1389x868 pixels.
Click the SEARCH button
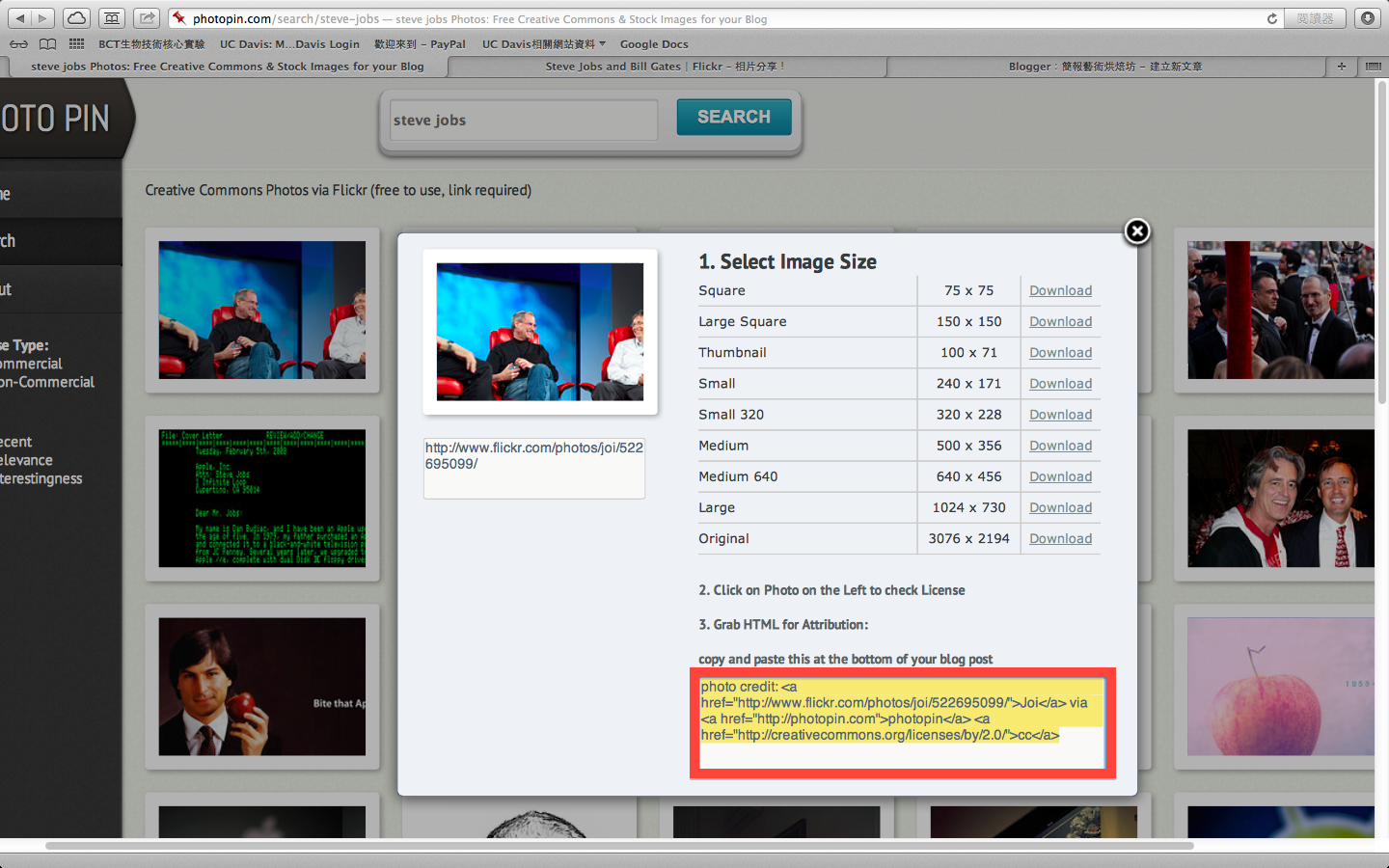tap(734, 117)
